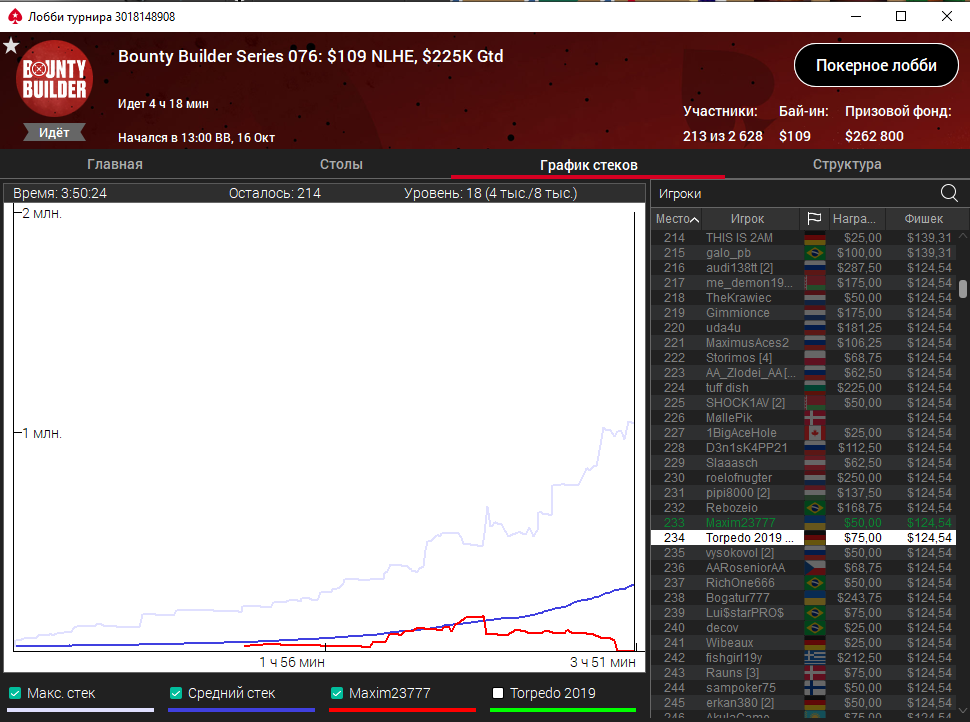Open player search with the magnifier icon
This screenshot has width=970, height=722.
coord(949,194)
